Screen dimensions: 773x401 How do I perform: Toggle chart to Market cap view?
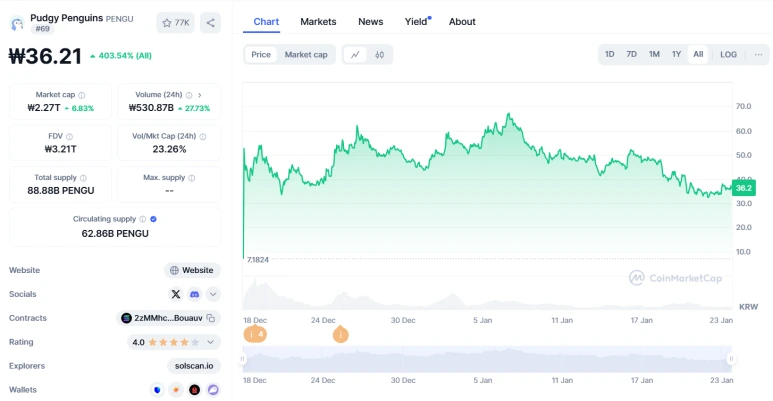point(306,55)
